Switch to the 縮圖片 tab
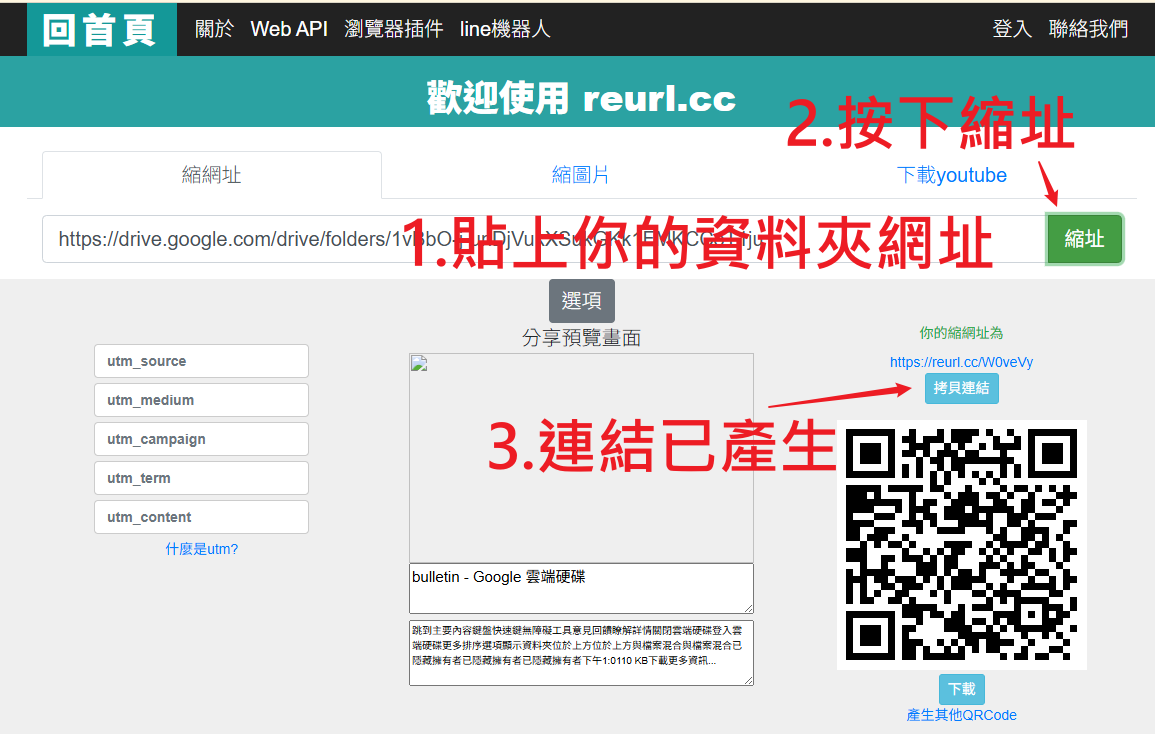 pyautogui.click(x=580, y=175)
